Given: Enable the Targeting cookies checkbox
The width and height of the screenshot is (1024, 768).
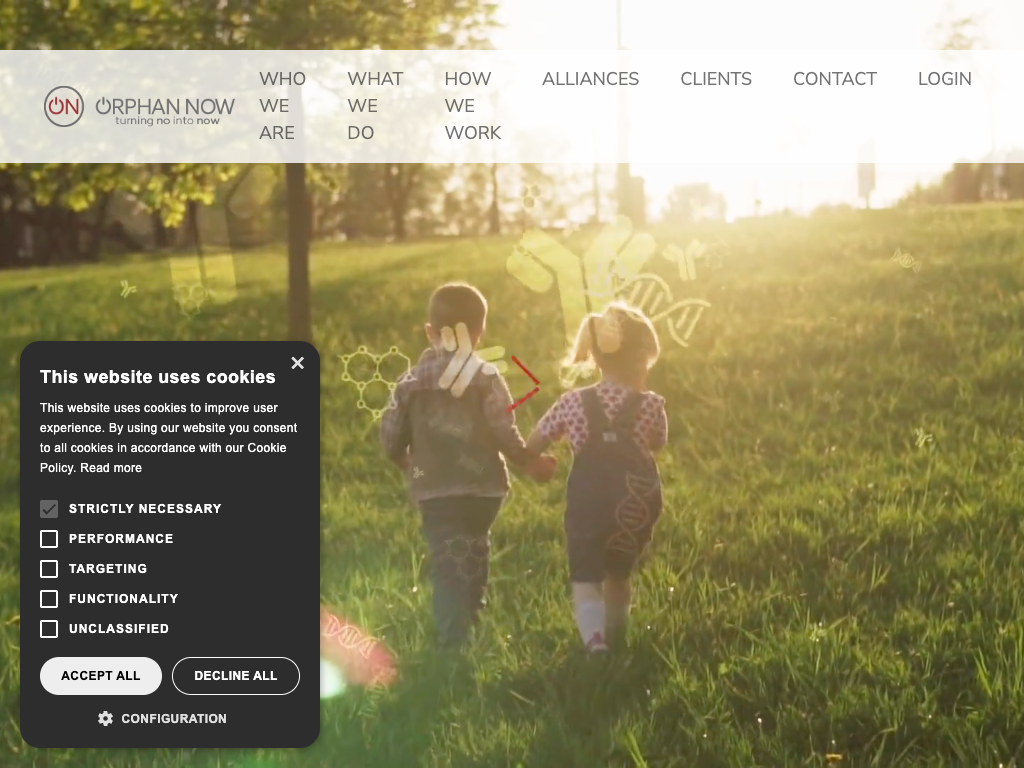Looking at the screenshot, I should coord(49,569).
